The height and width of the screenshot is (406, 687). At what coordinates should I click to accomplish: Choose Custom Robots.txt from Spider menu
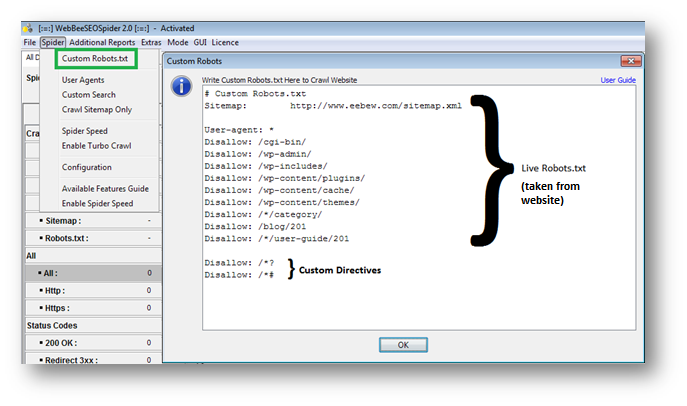click(96, 59)
